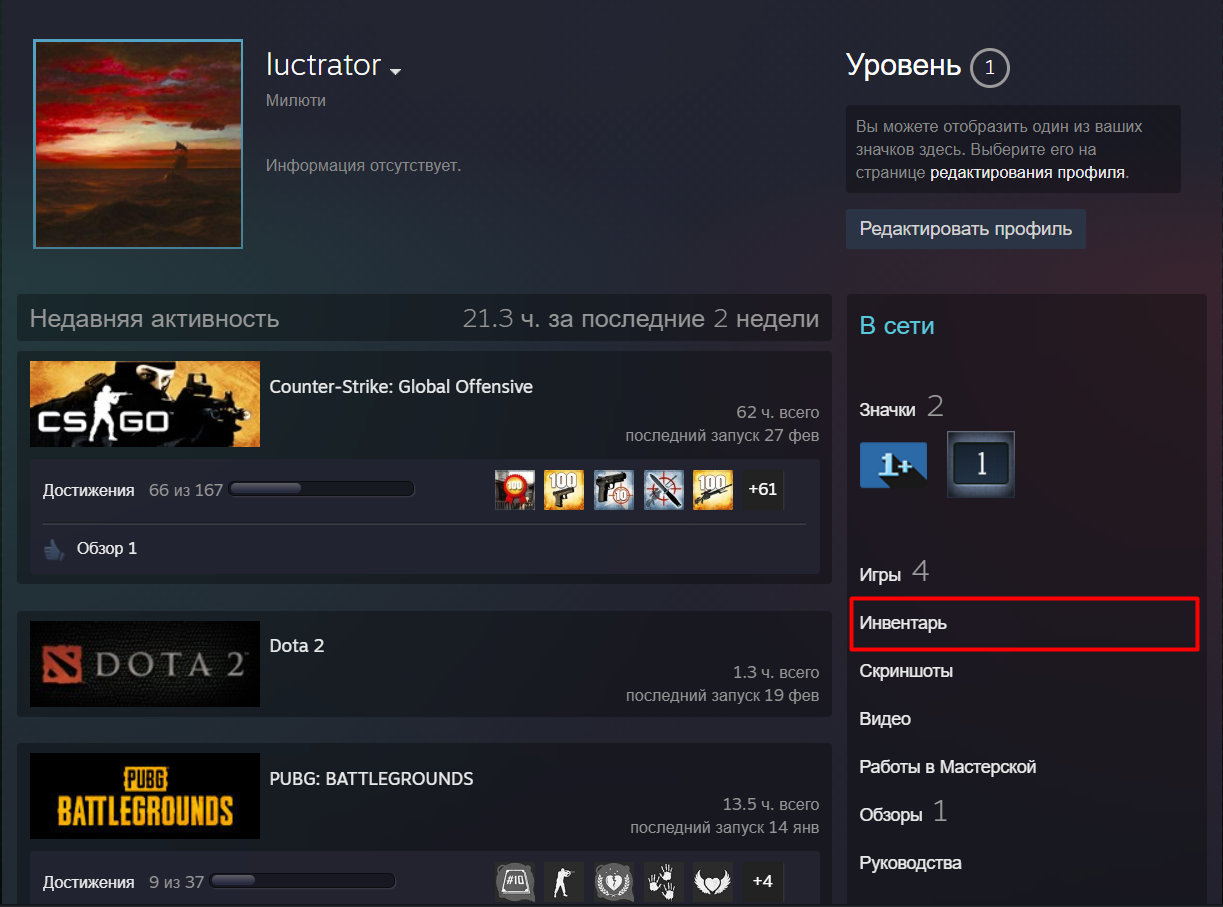Click the последний запуск 27 фев text

click(x=722, y=436)
